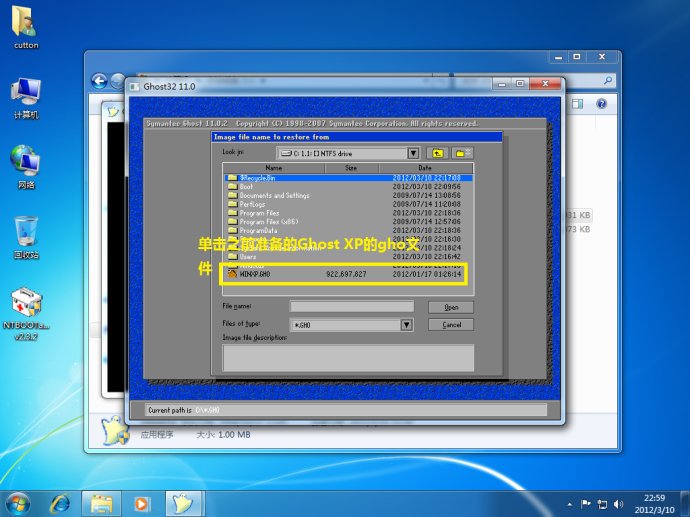Select the Users folder

coord(349,257)
